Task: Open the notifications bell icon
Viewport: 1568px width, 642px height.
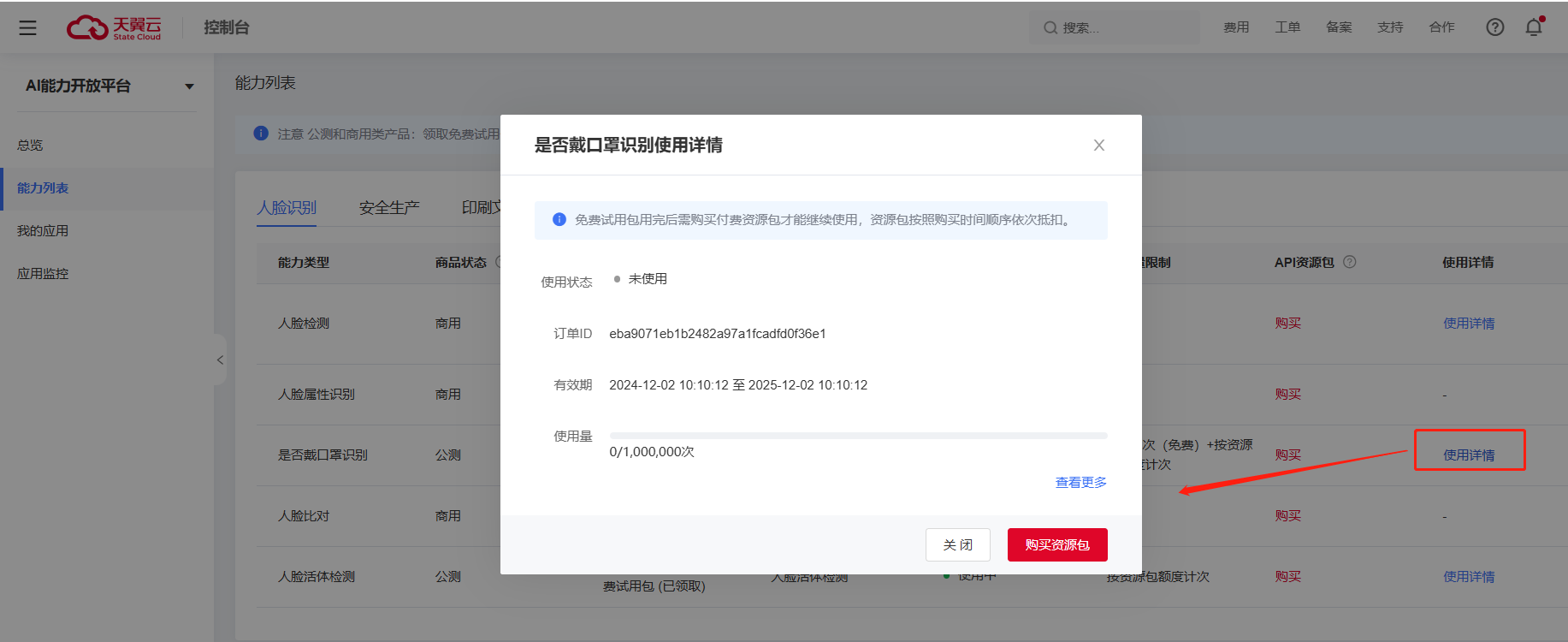Action: coord(1535,27)
